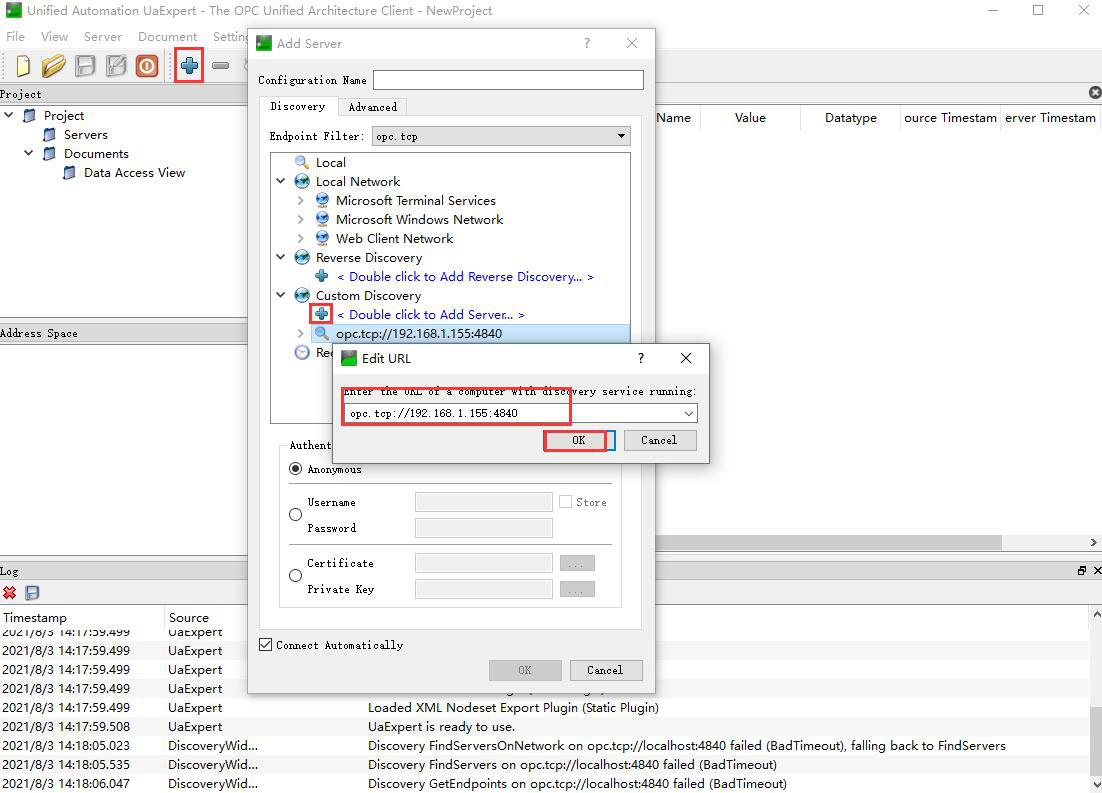
Task: Open the Server menu
Action: pos(103,37)
